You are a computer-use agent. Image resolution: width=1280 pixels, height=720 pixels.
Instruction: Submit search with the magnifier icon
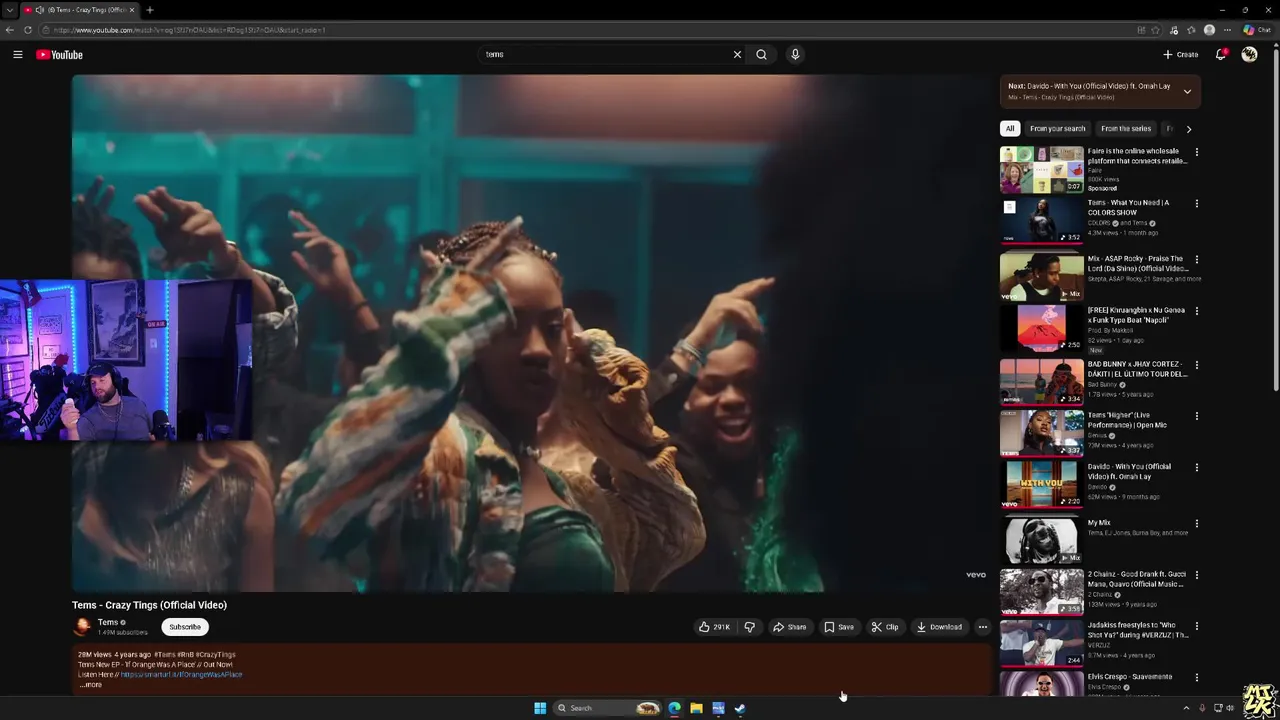click(762, 55)
